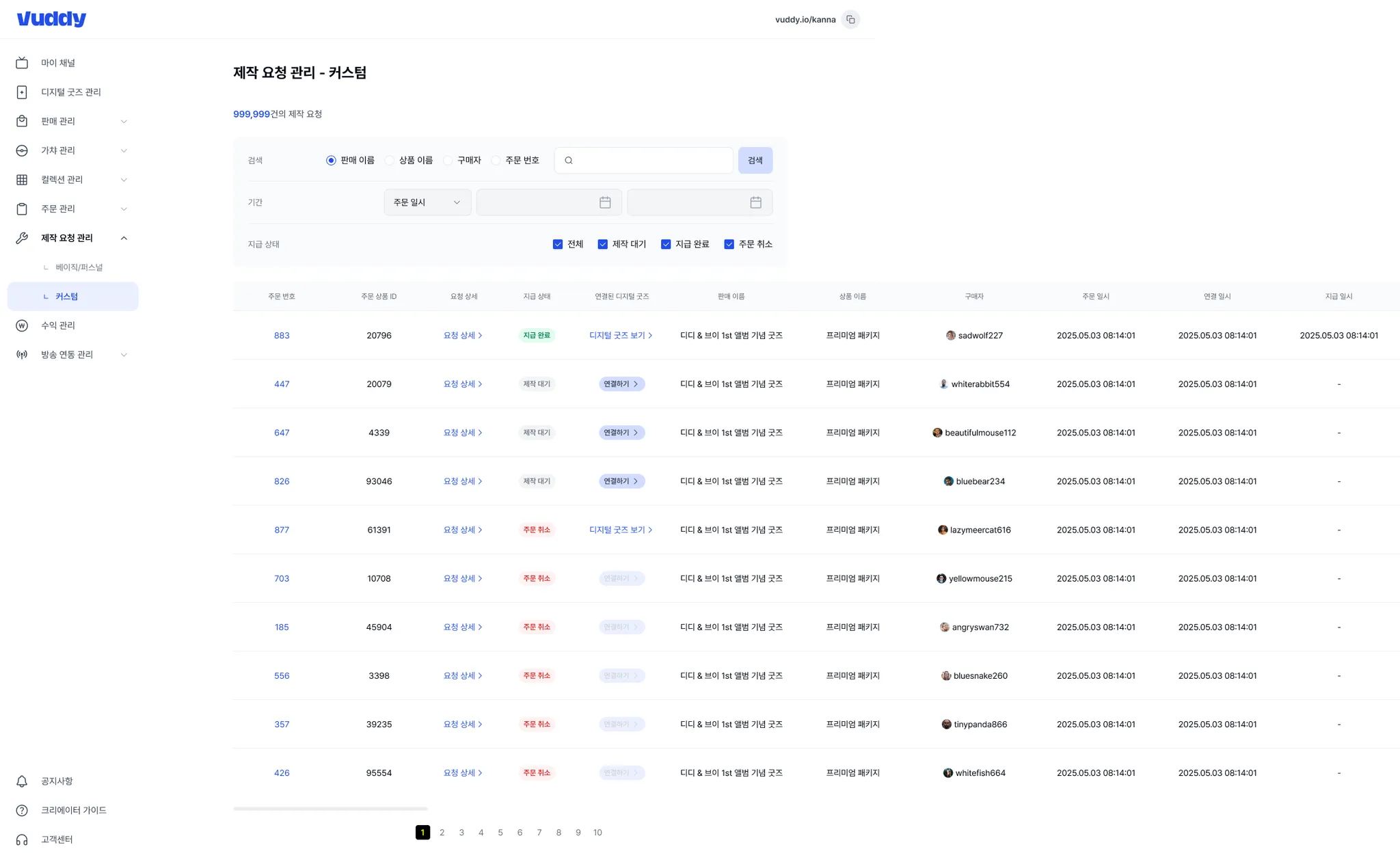Viewport: 1400px width, 864px height.
Task: Click the horizontal table scrollbar
Action: (x=330, y=809)
